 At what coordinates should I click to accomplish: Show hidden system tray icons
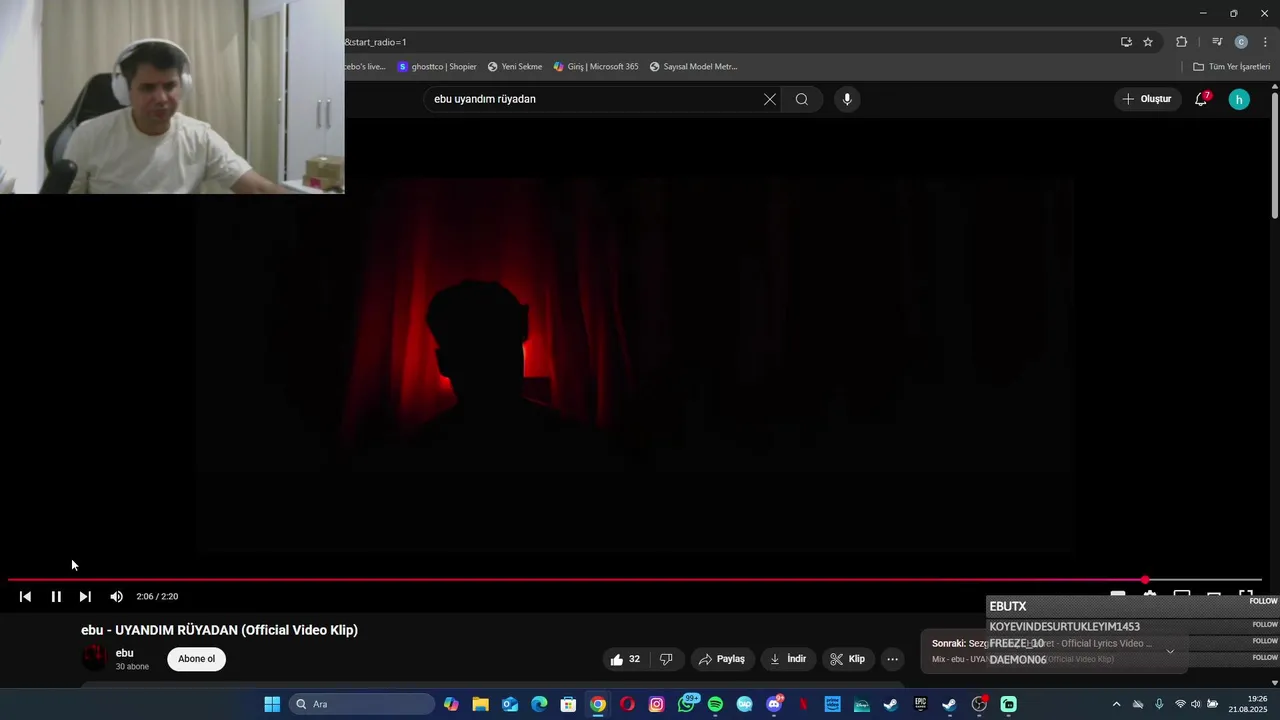(x=1116, y=704)
